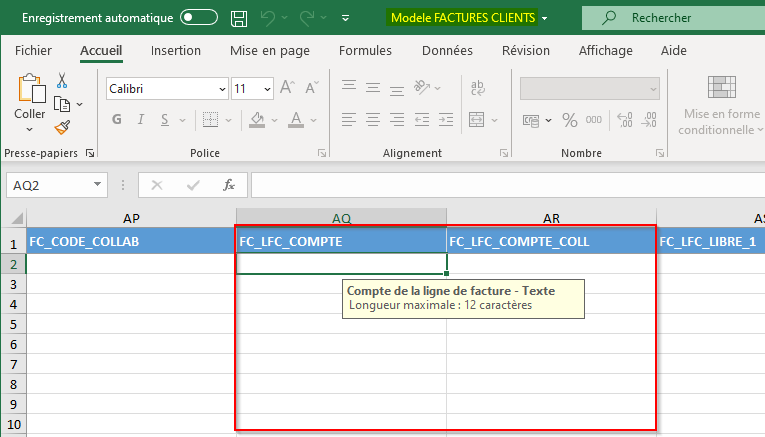Toggle the Enregistrement automatique switch

[199, 18]
